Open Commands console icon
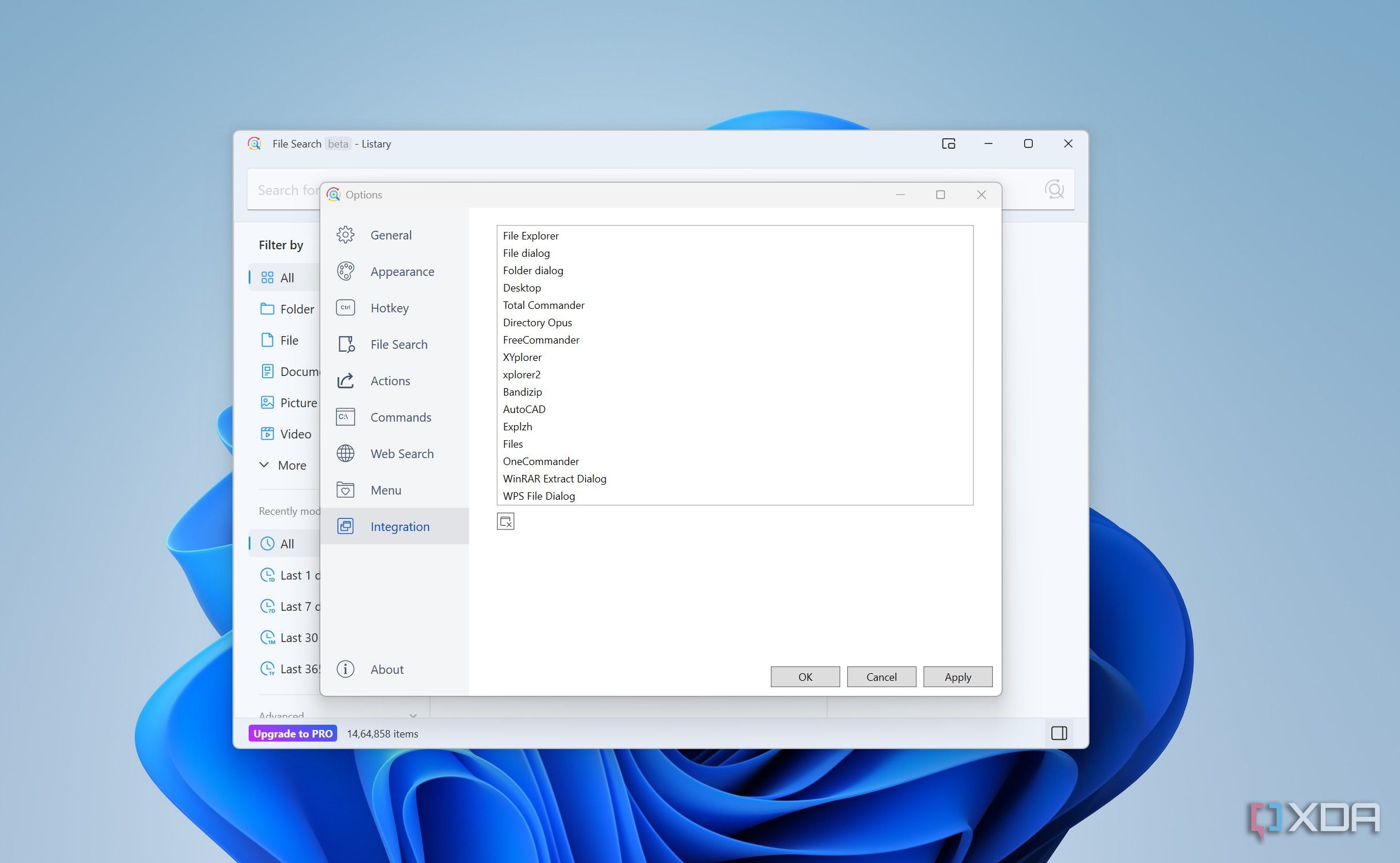This screenshot has height=863, width=1400. coord(346,417)
